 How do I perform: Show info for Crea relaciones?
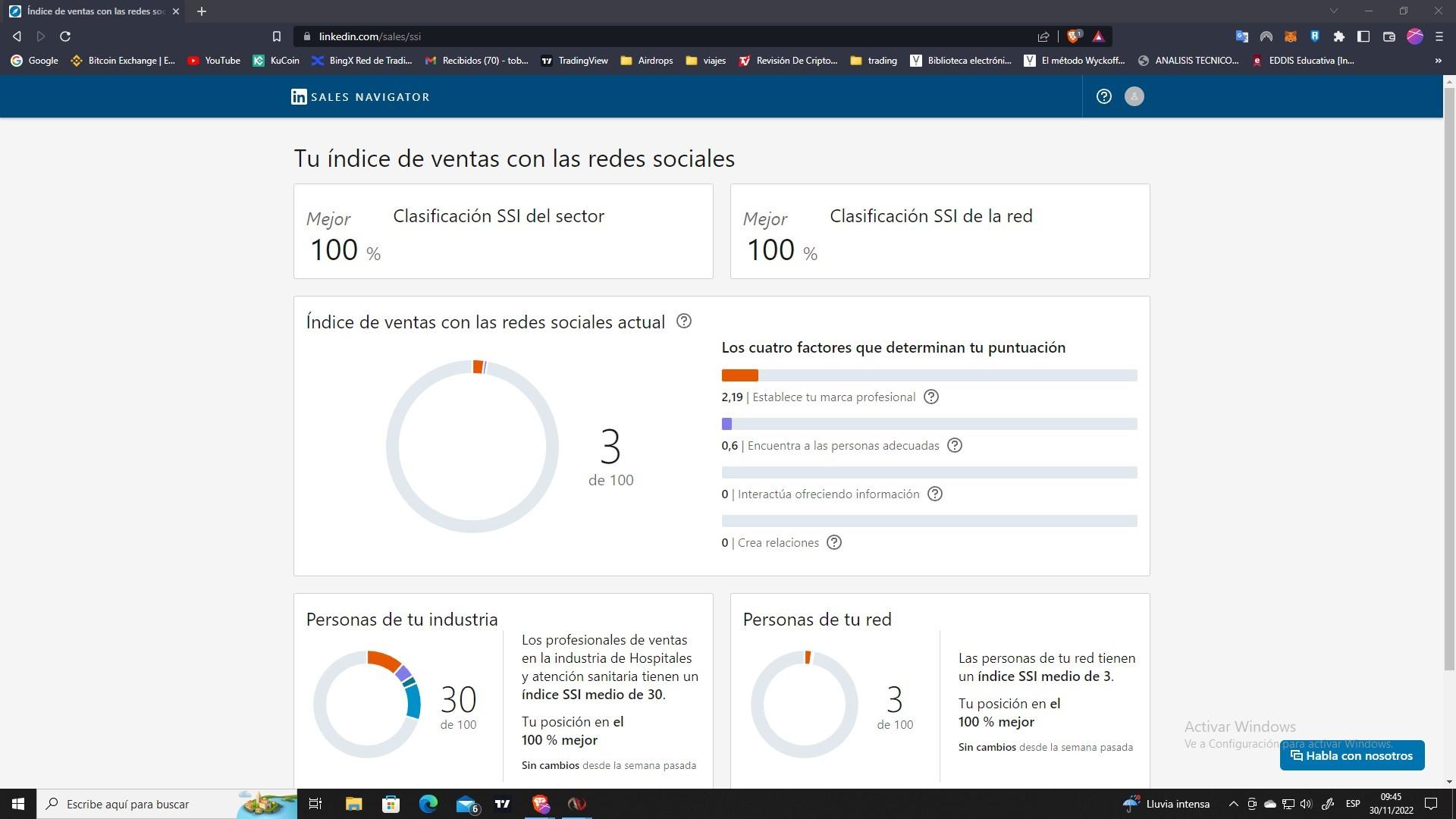[x=833, y=542]
